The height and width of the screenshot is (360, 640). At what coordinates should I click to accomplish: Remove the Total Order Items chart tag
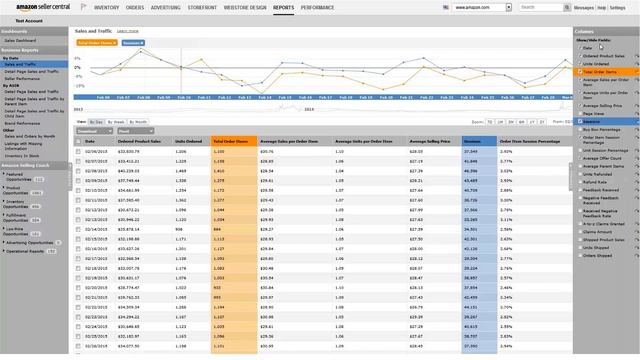(x=115, y=43)
